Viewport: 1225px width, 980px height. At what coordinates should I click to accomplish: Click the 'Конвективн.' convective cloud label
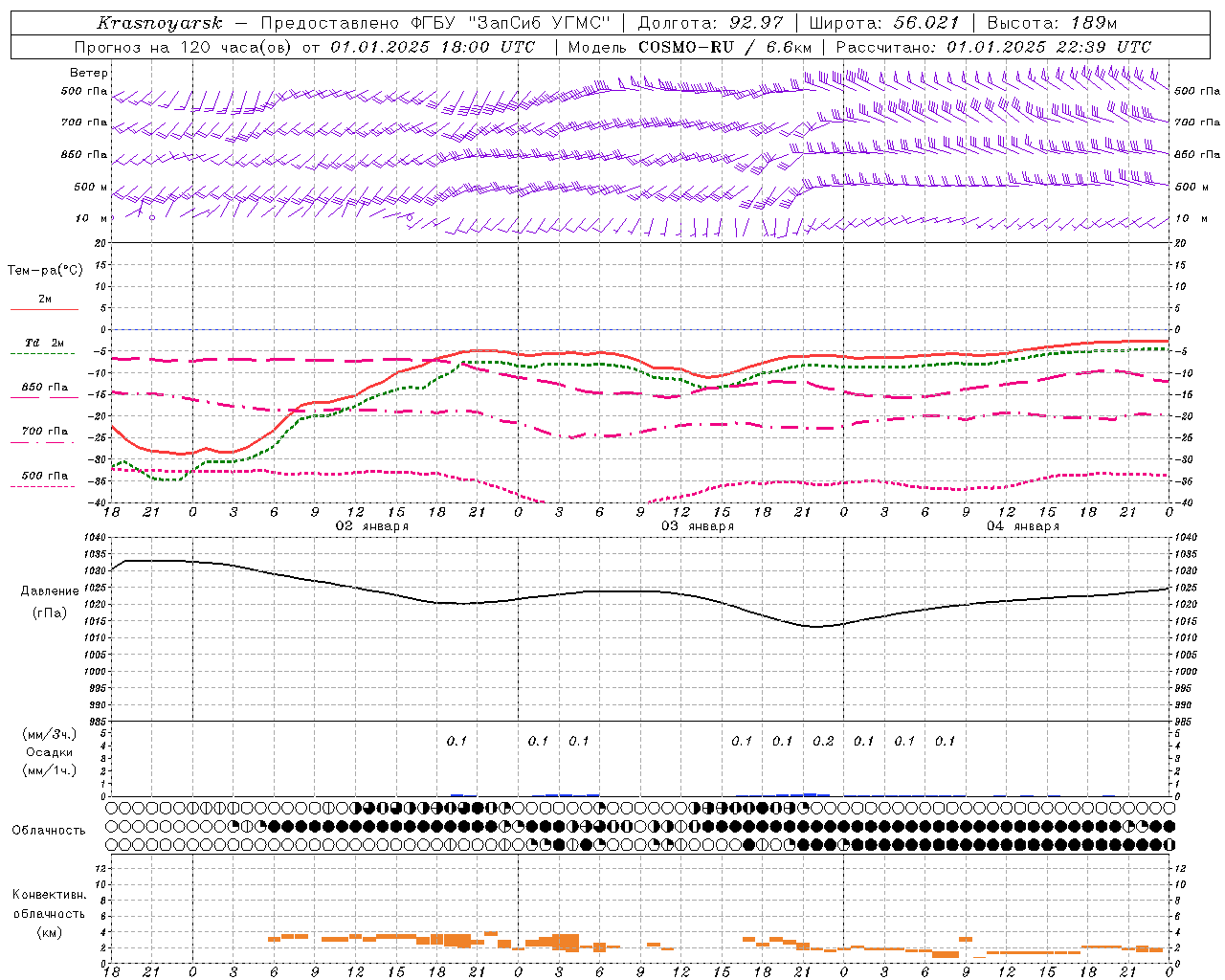[49, 894]
